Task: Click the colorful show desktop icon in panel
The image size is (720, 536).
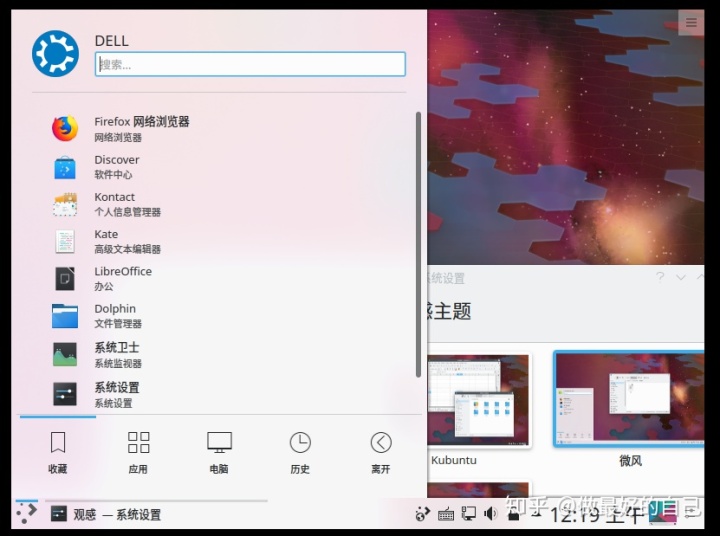Action: click(x=663, y=513)
